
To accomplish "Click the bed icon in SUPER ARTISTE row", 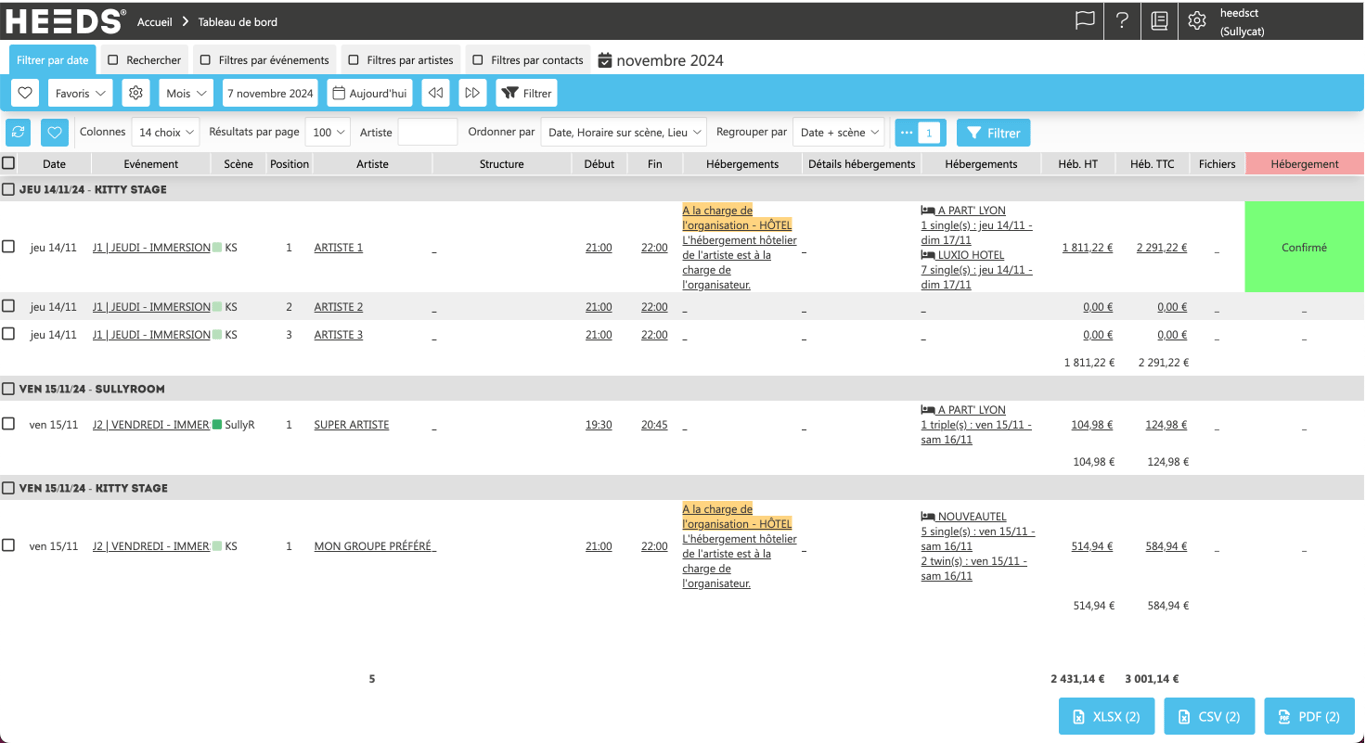I will click(x=928, y=410).
